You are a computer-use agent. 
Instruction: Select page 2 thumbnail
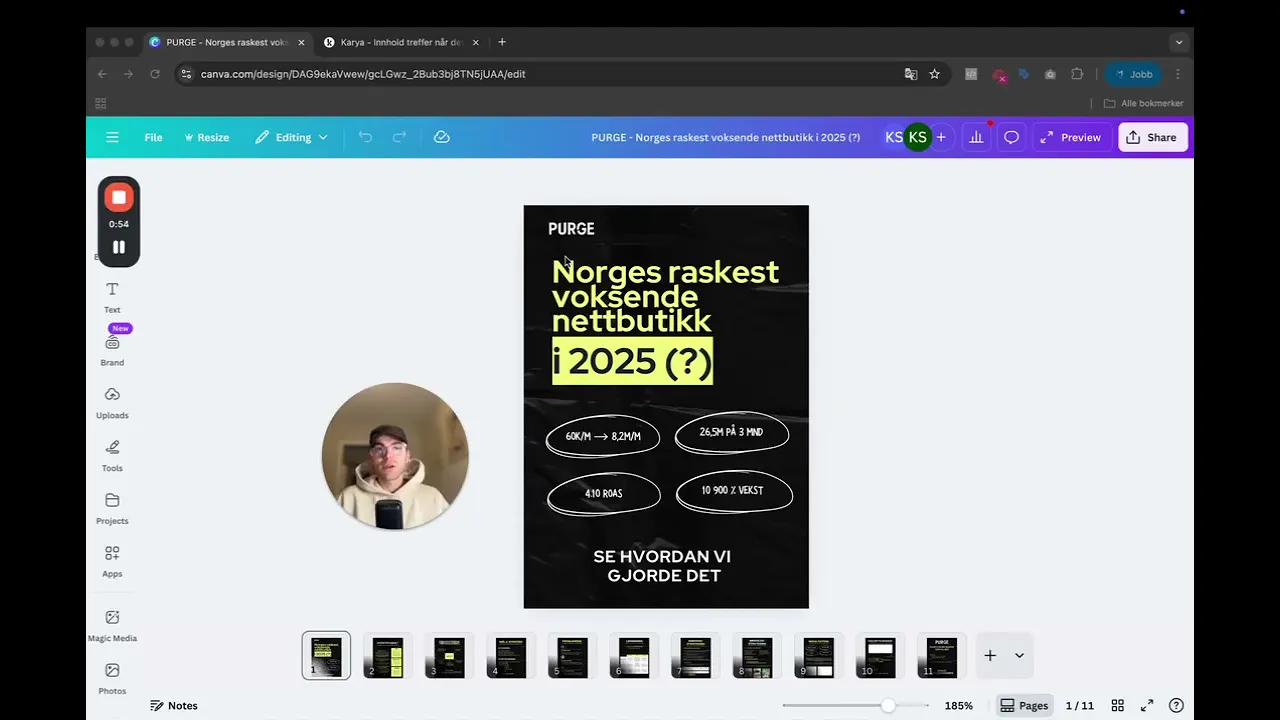388,656
